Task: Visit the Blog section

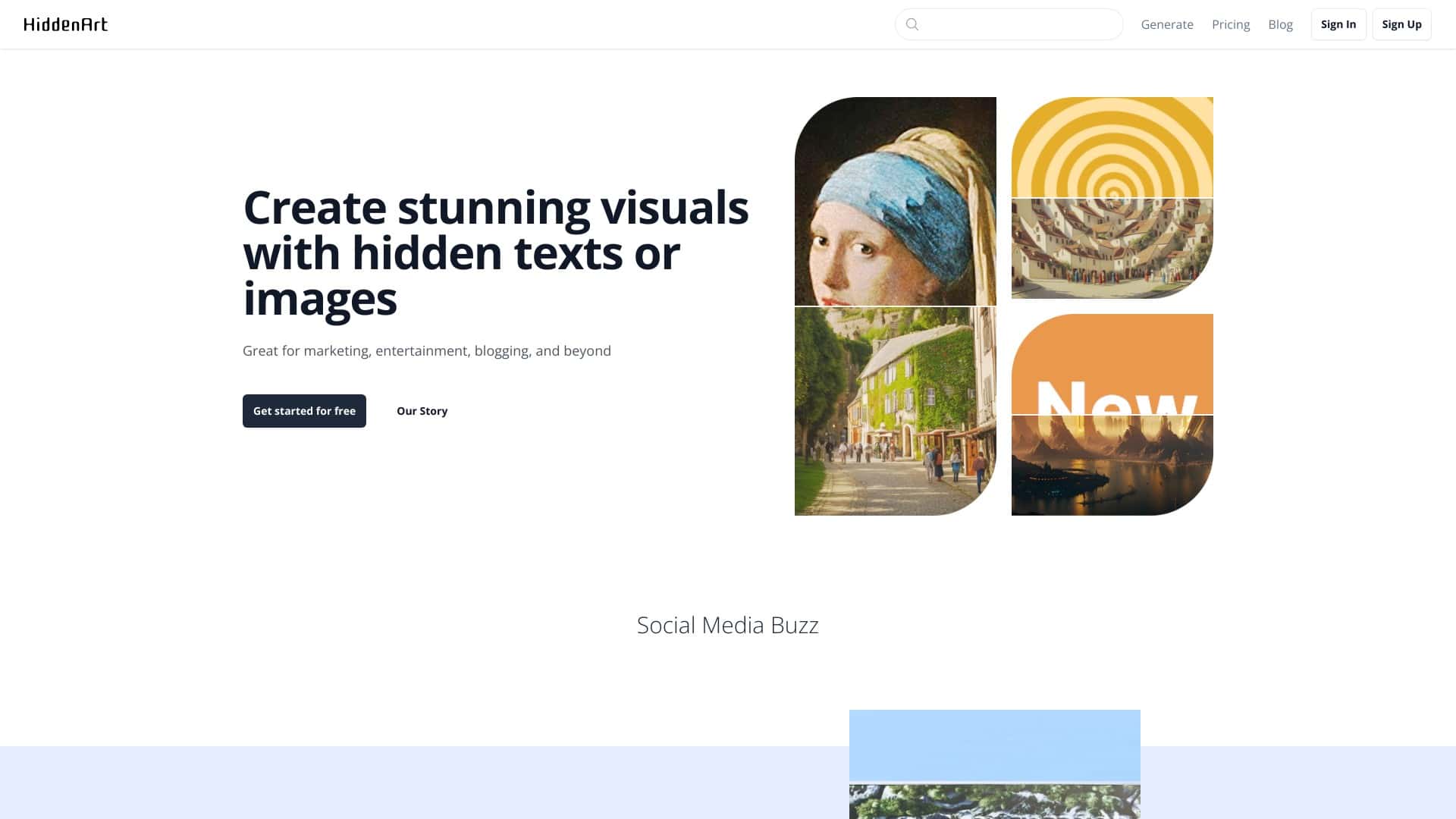Action: (x=1281, y=24)
